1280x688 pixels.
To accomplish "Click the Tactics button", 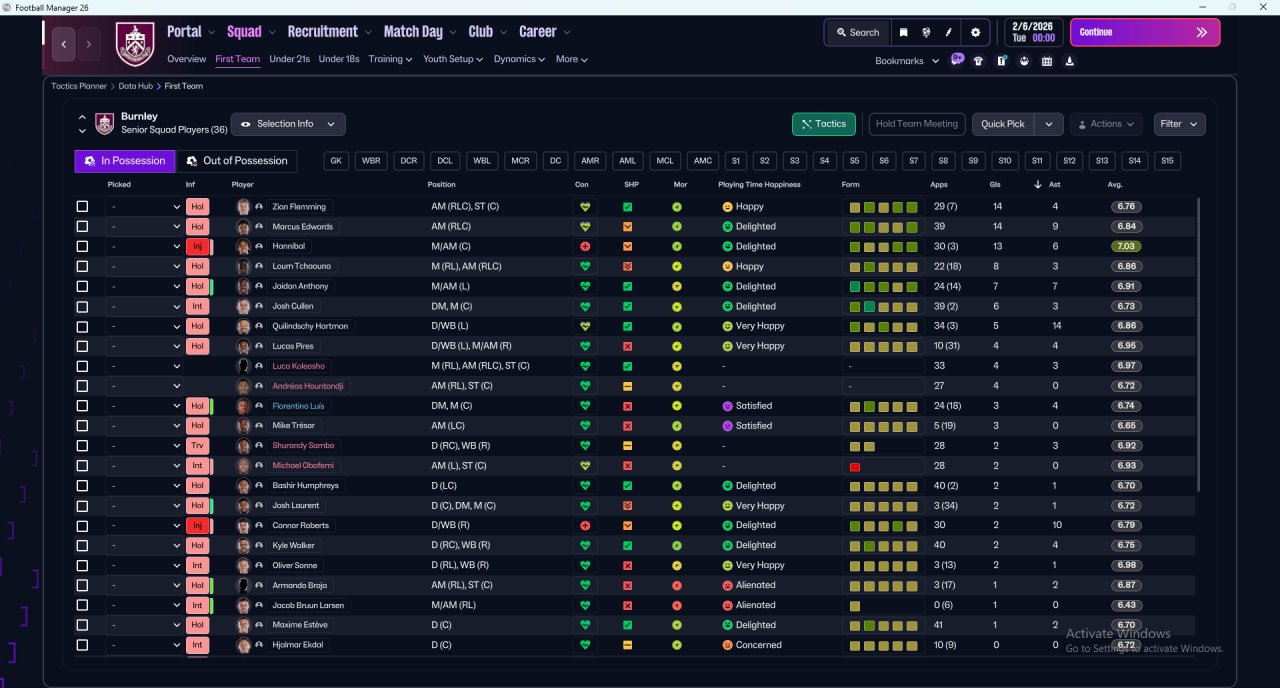I will pyautogui.click(x=824, y=124).
